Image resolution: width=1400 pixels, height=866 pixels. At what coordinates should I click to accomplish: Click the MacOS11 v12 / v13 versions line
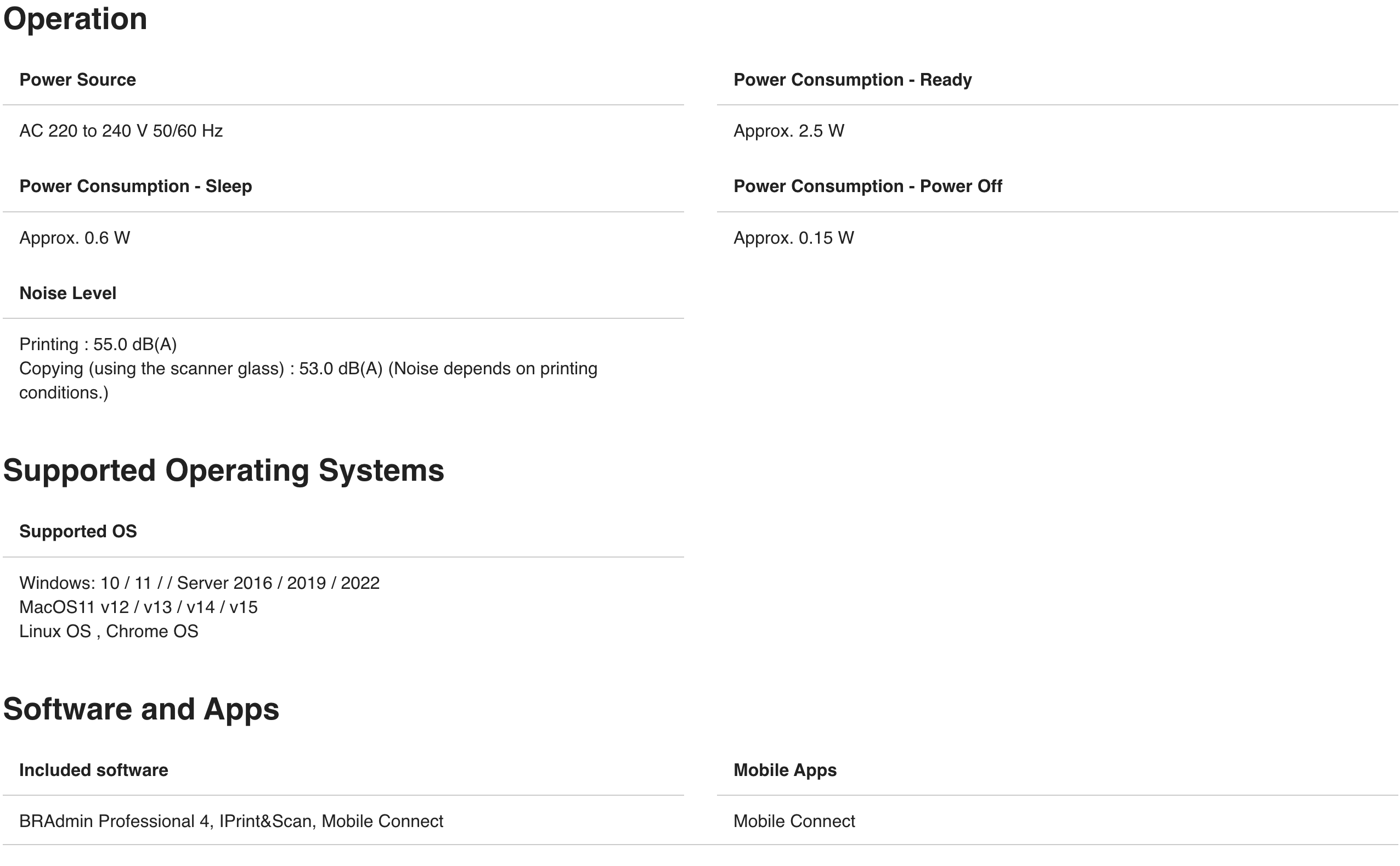tap(138, 607)
